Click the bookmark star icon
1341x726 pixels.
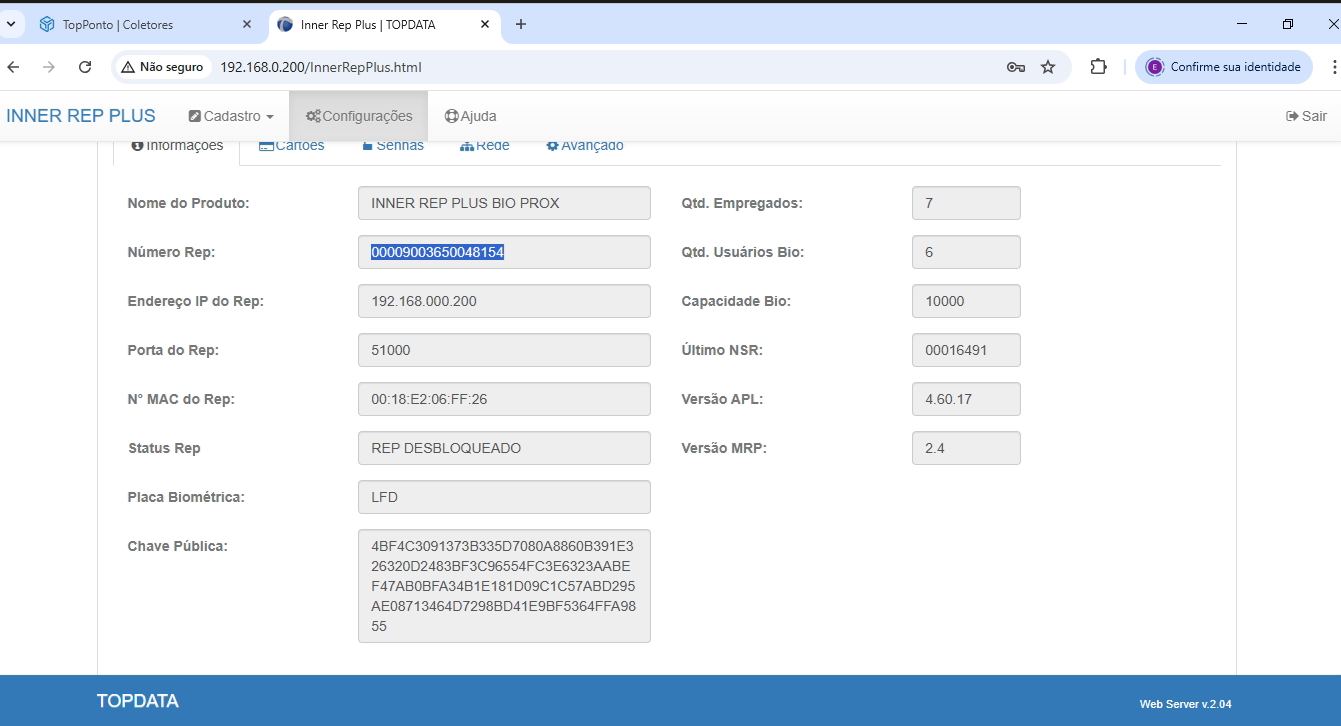coord(1048,67)
